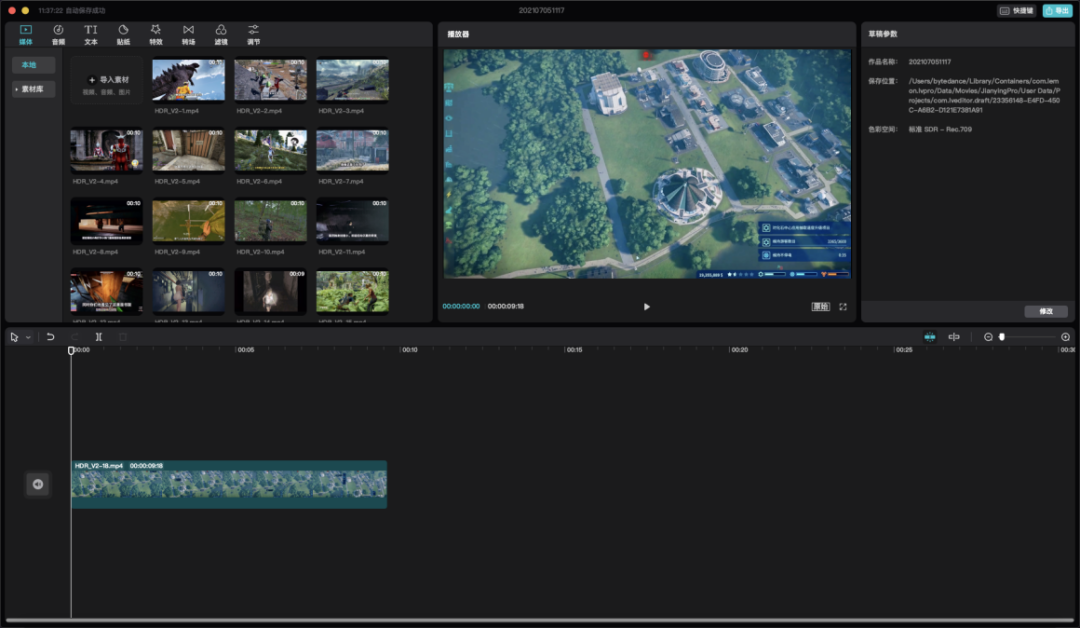
Task: Select the HDR_V2-18.mp4 clip on timeline
Action: (x=229, y=485)
